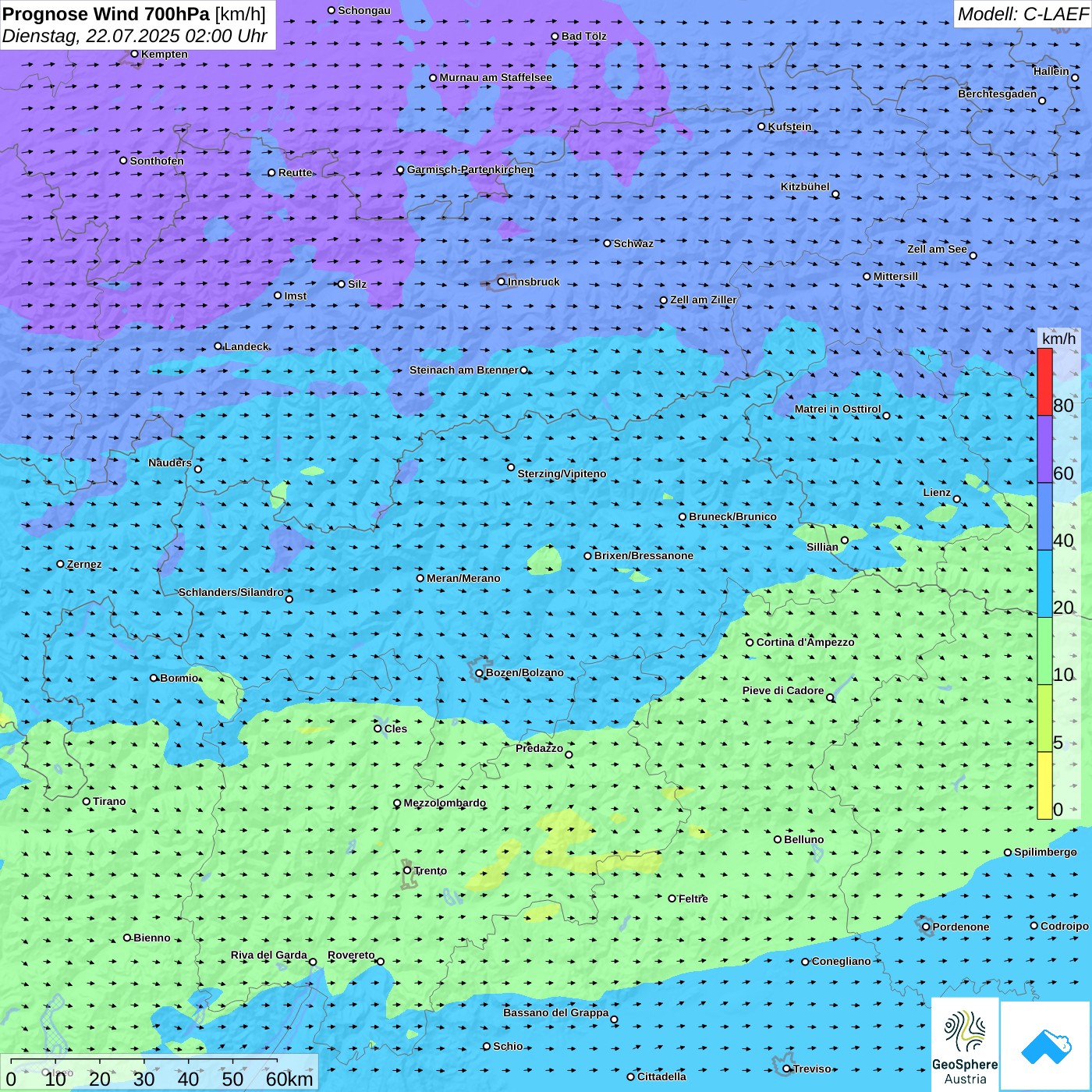Image resolution: width=1092 pixels, height=1092 pixels.
Task: Click the Zernez location dot
Action: click(61, 564)
